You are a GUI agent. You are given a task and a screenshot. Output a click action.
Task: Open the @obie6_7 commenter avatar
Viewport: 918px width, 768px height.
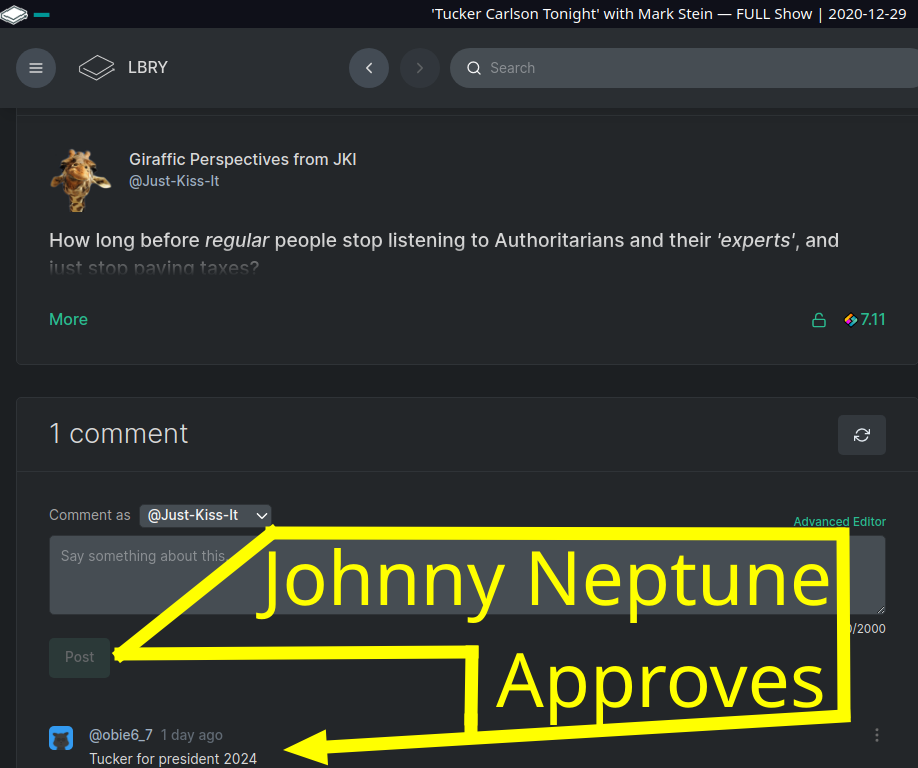pyautogui.click(x=61, y=738)
